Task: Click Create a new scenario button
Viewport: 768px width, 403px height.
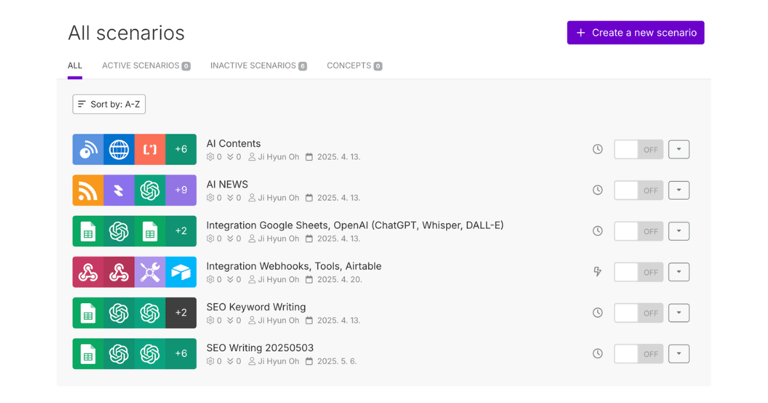Action: (636, 33)
